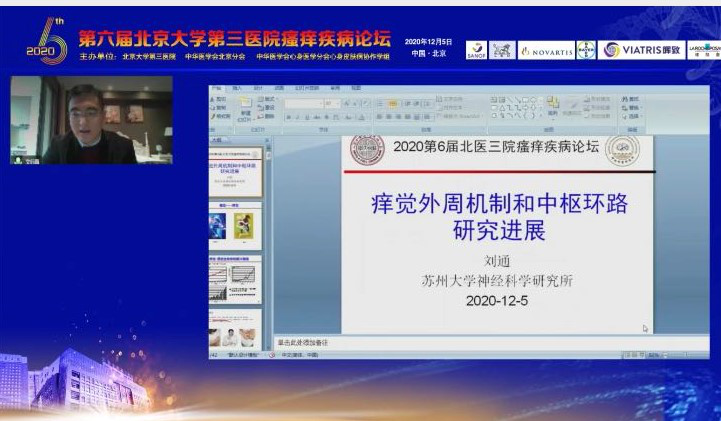Align text left in paragraph group

pos(379,117)
